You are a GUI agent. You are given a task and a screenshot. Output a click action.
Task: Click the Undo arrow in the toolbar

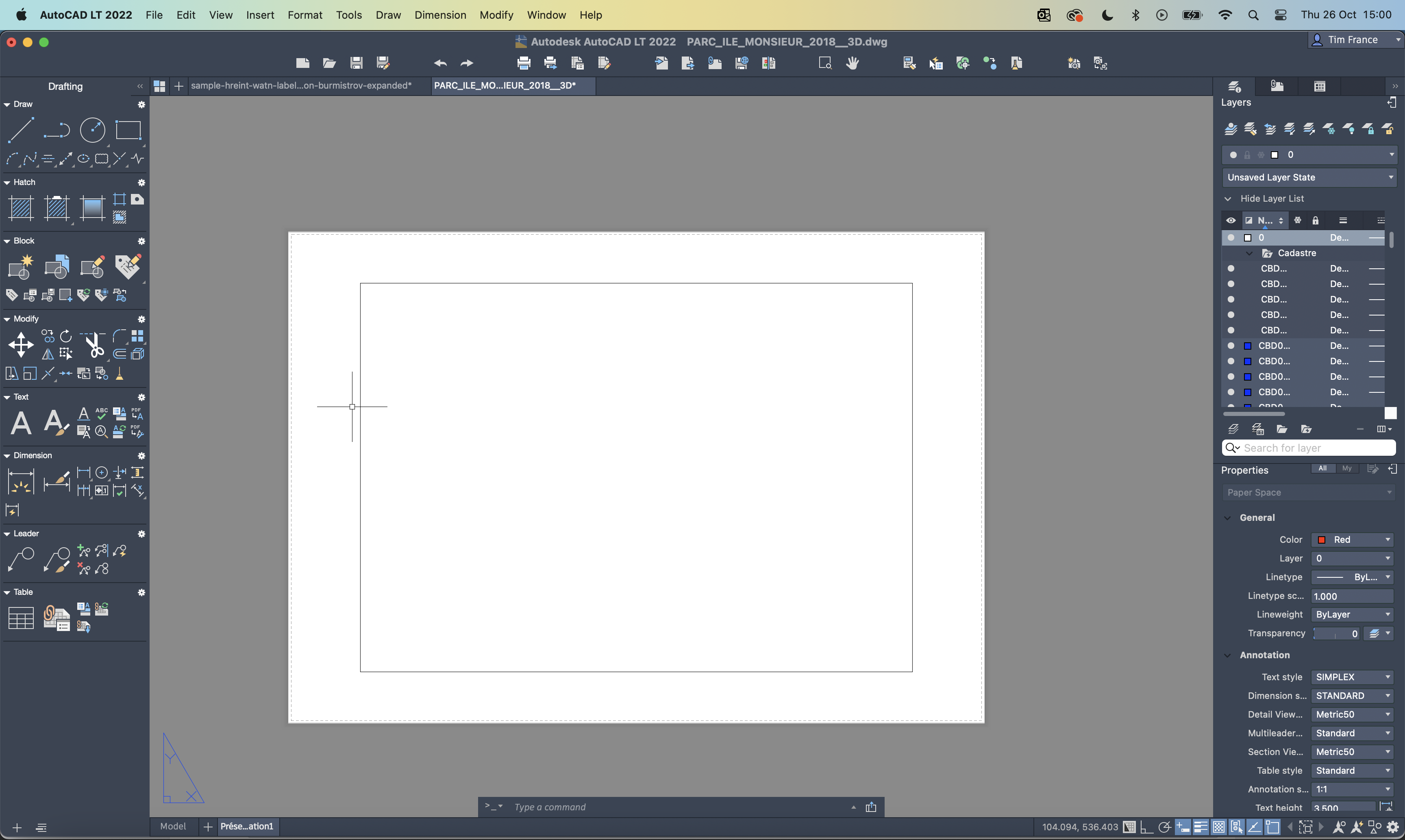click(440, 63)
